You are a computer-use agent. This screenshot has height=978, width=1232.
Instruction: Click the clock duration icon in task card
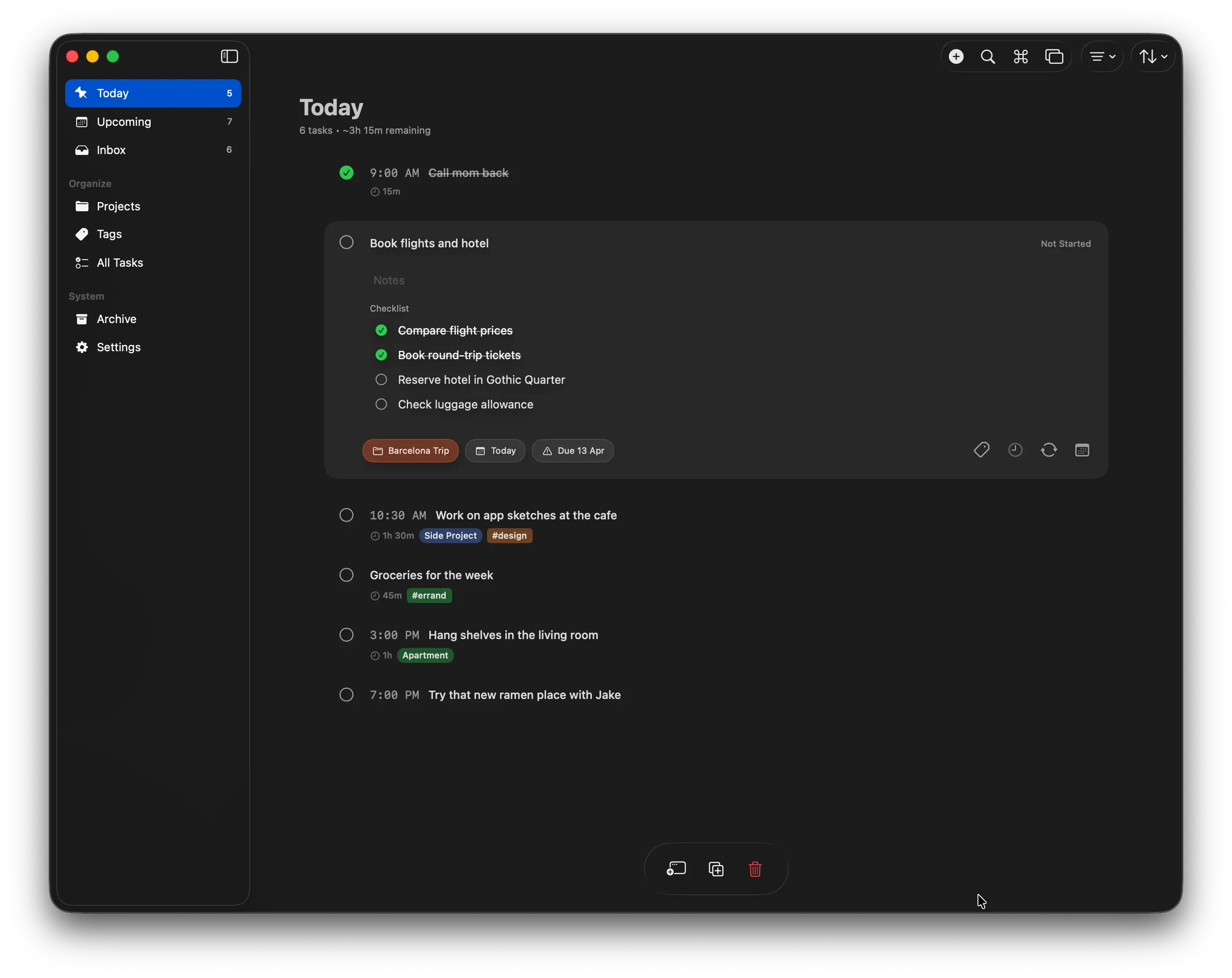click(x=1015, y=450)
